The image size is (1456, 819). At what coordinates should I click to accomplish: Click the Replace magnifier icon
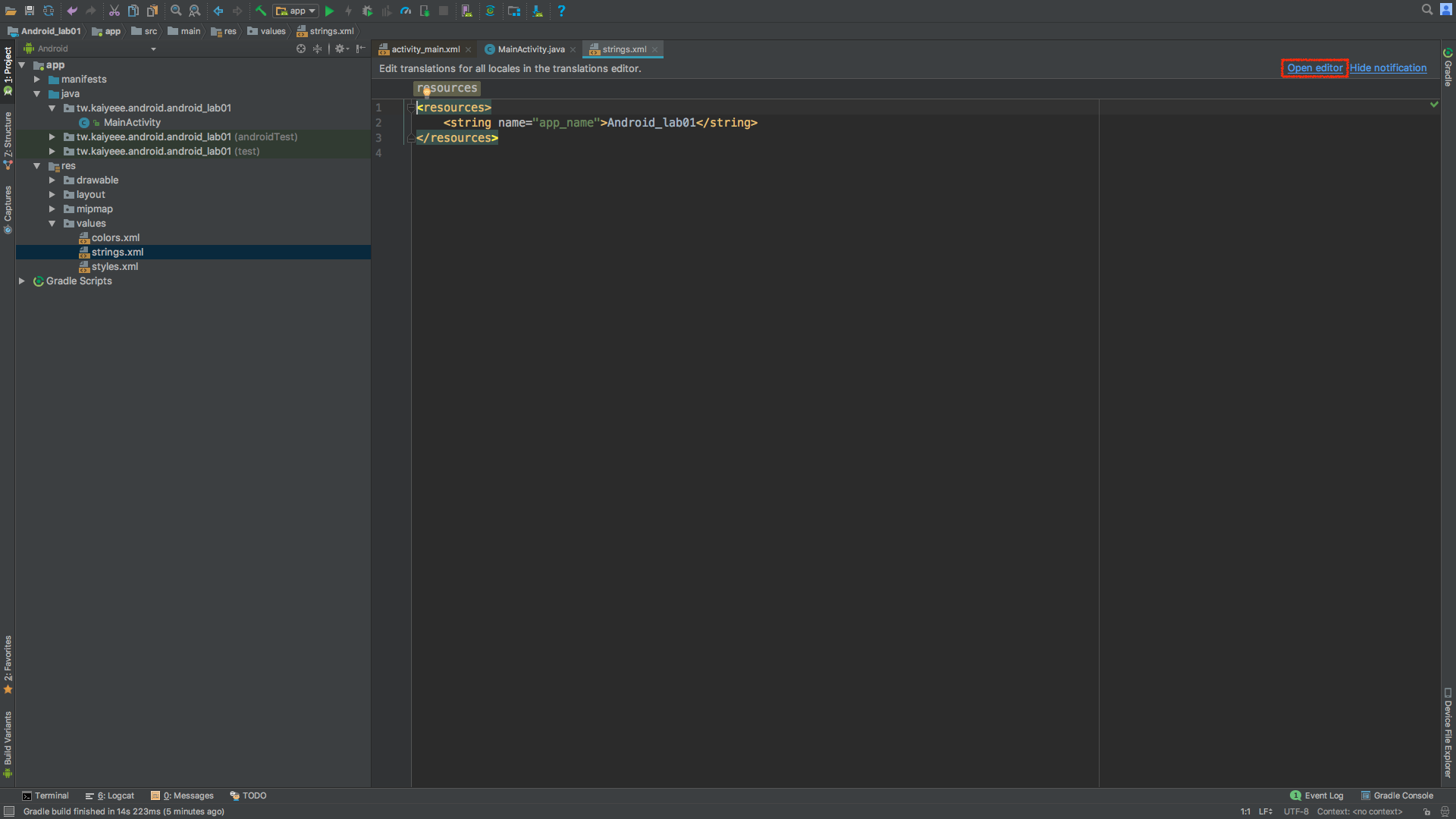195,11
